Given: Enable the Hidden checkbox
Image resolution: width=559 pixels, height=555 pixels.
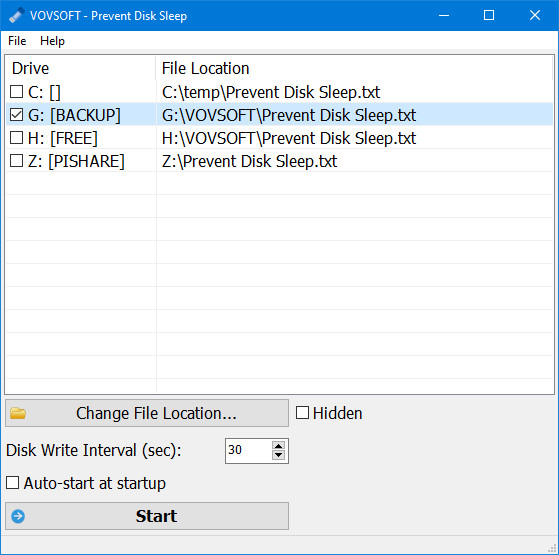Looking at the screenshot, I should click(302, 413).
